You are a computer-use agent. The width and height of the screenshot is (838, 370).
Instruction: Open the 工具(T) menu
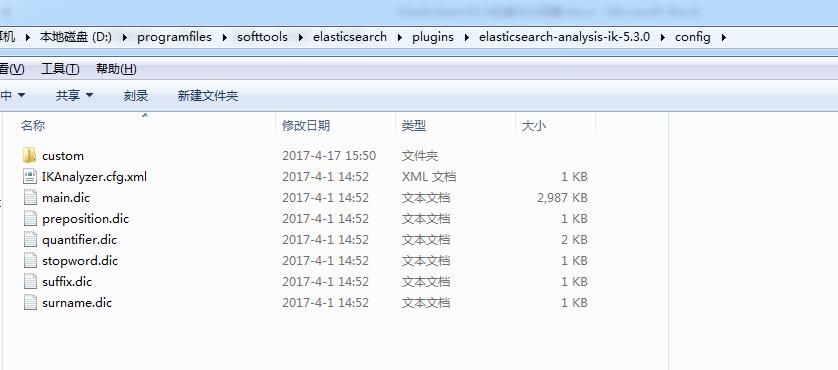[x=60, y=69]
